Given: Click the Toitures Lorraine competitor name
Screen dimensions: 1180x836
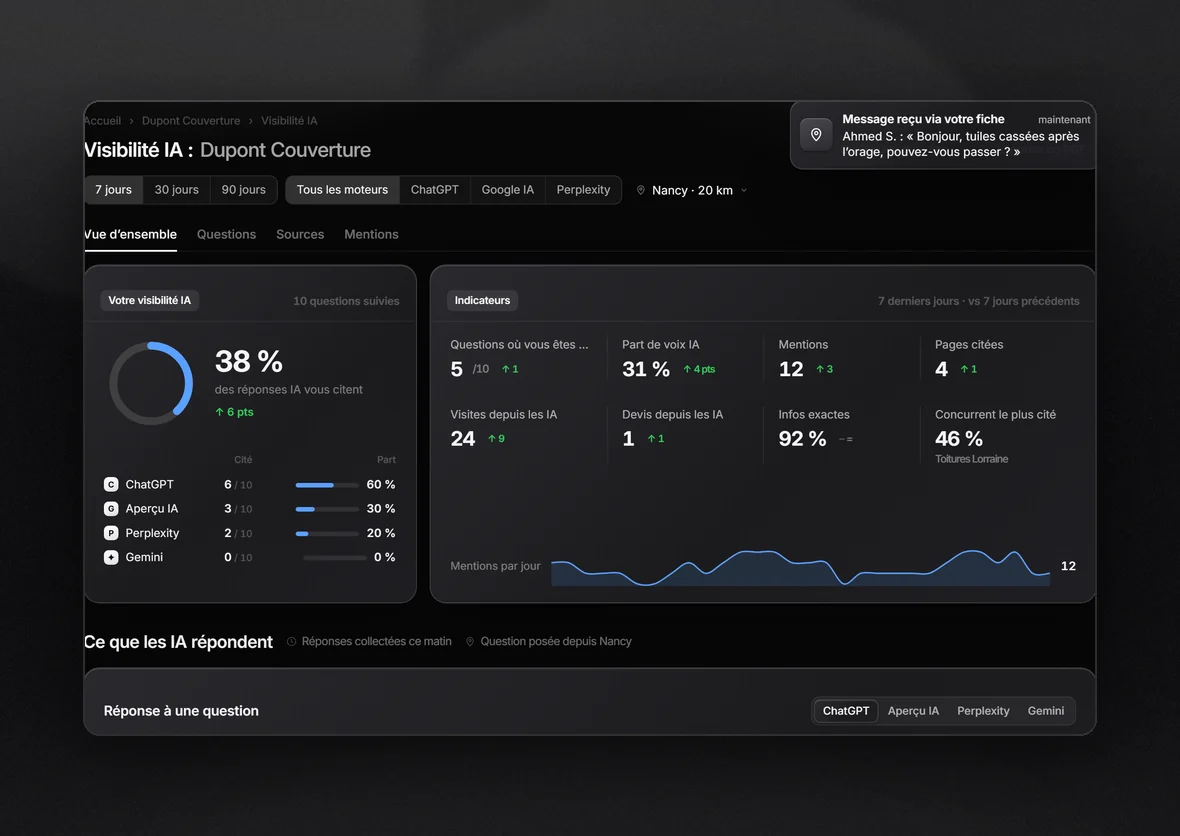Looking at the screenshot, I should coord(972,459).
